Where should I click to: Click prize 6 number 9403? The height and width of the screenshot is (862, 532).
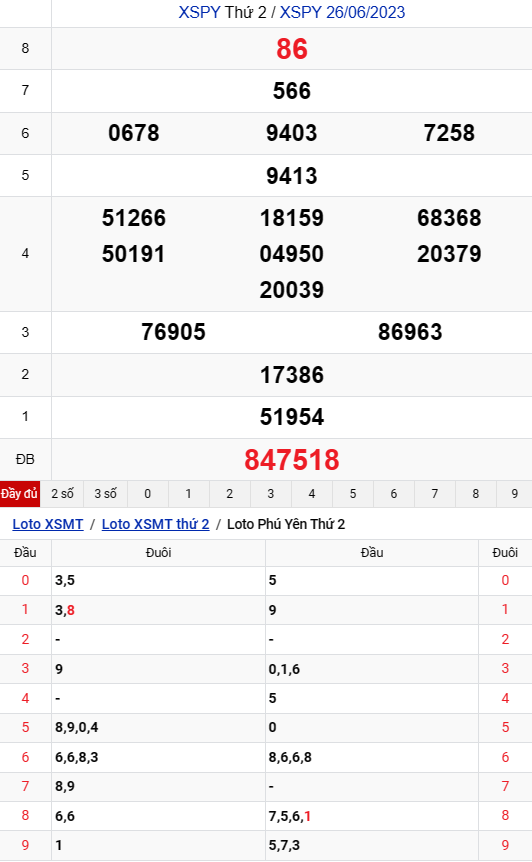(292, 133)
